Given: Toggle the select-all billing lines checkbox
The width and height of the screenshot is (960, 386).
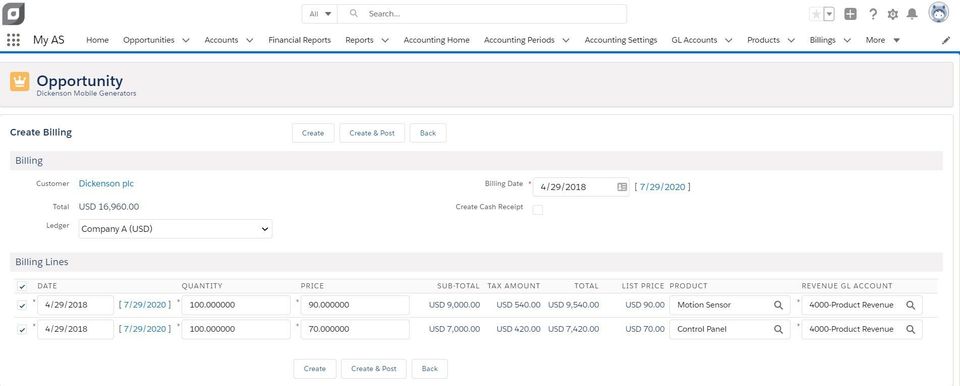Looking at the screenshot, I should pyautogui.click(x=22, y=286).
